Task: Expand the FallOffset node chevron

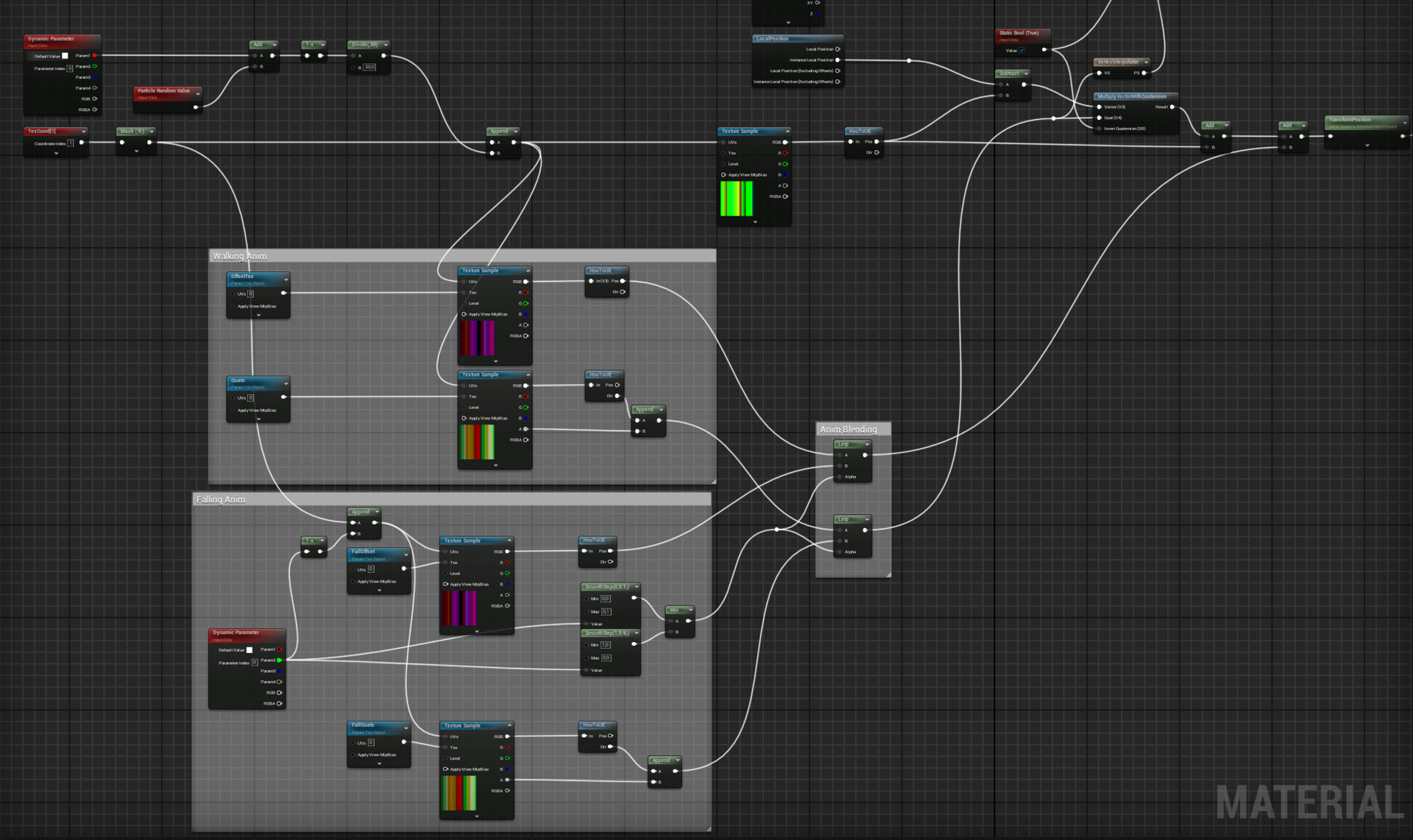Action: [406, 554]
